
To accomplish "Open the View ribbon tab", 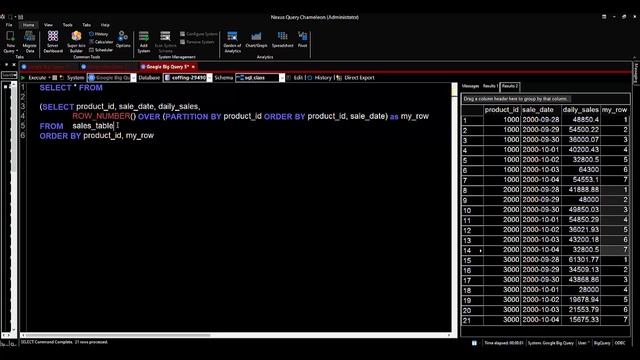I will 48,25.
